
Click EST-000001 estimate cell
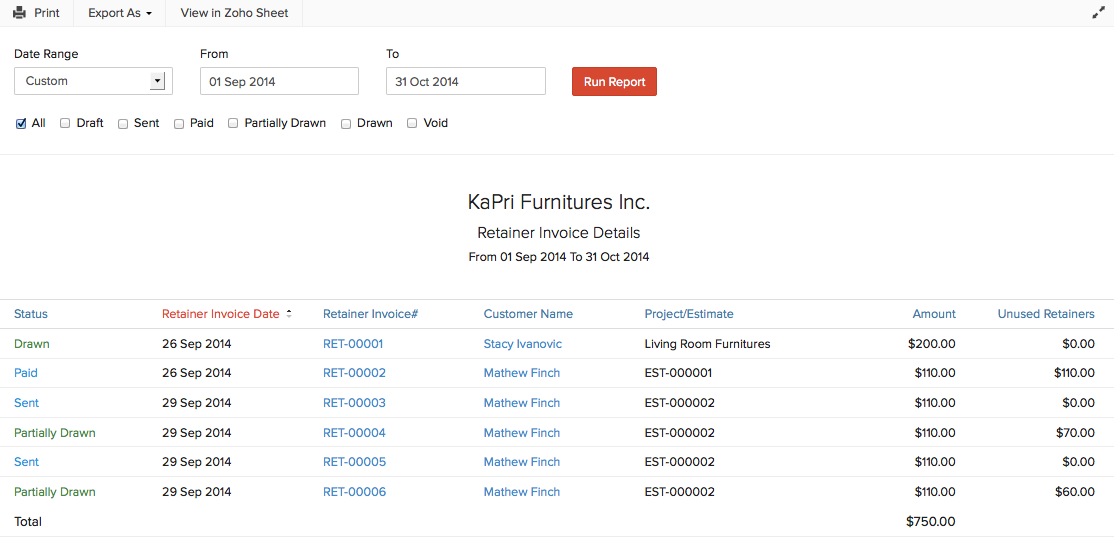tap(678, 373)
